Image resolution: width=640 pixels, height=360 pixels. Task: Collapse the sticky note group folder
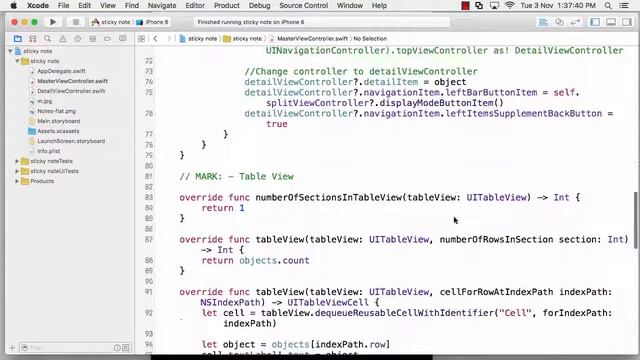[17, 61]
